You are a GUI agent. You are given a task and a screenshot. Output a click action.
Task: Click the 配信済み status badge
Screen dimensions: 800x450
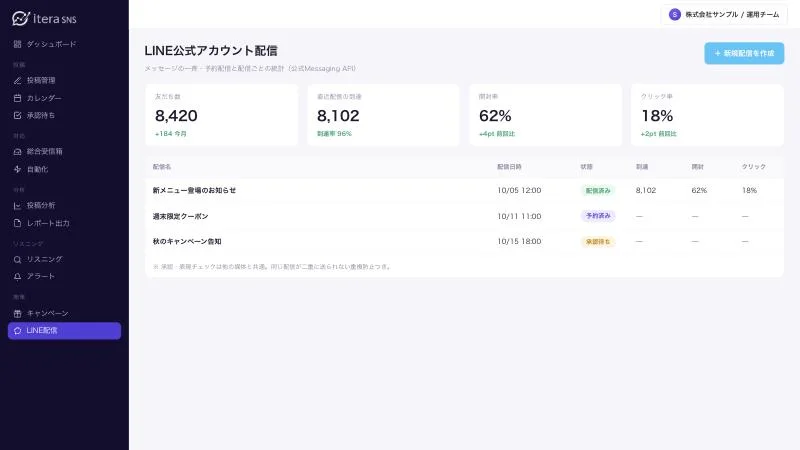click(x=598, y=190)
